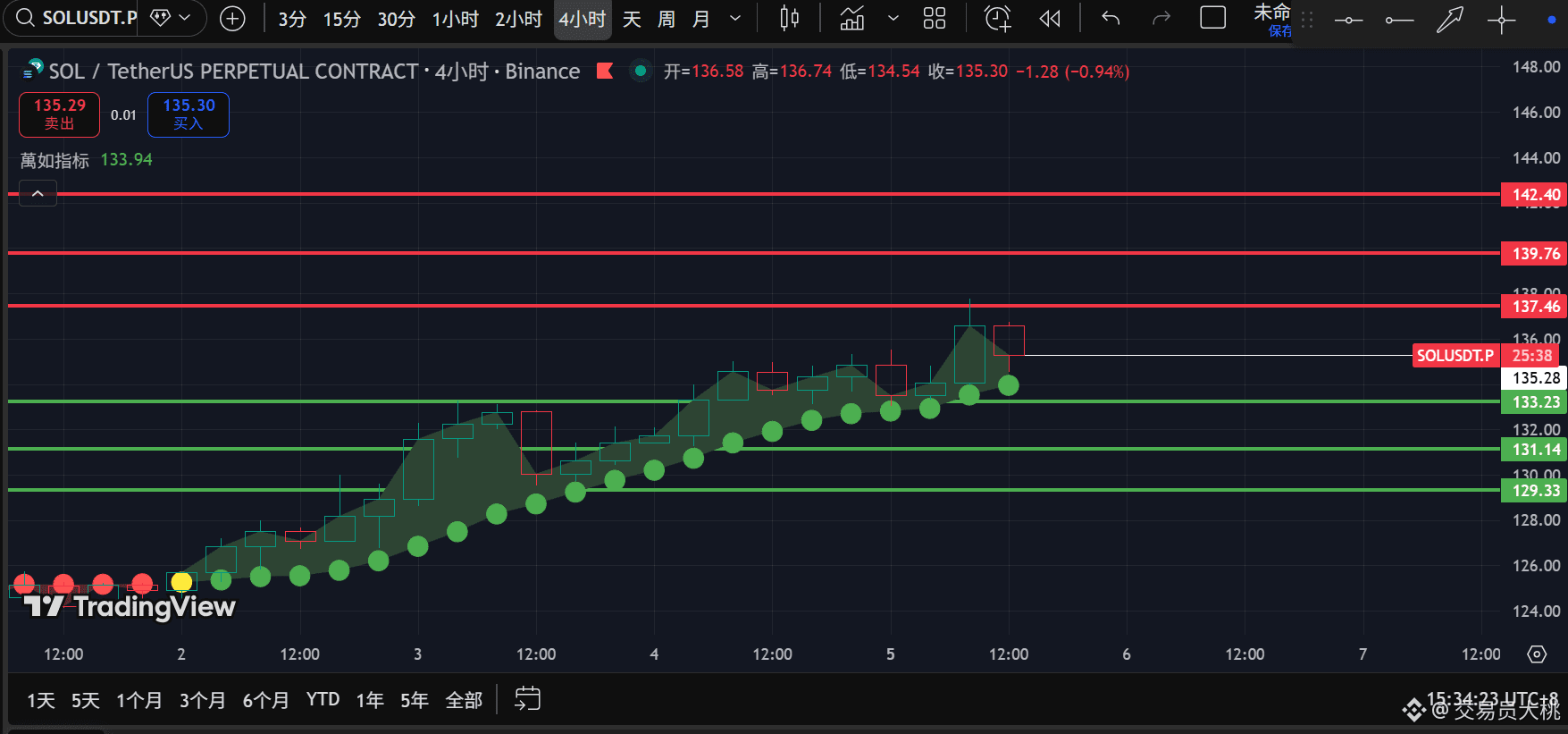Switch to the 周 weekly timeframe
The image size is (1568, 734).
click(x=667, y=19)
